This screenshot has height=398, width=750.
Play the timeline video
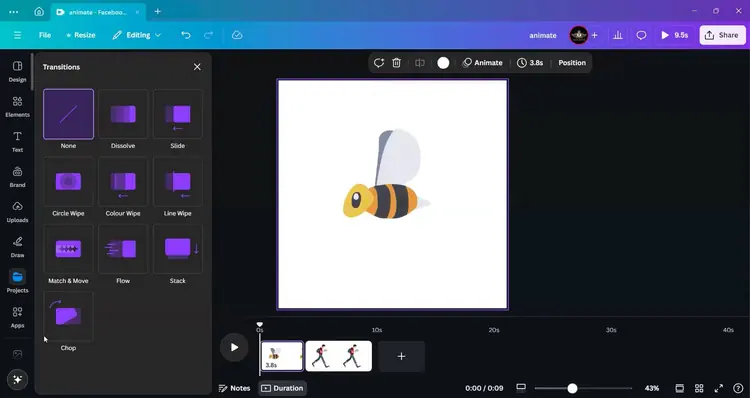(234, 347)
